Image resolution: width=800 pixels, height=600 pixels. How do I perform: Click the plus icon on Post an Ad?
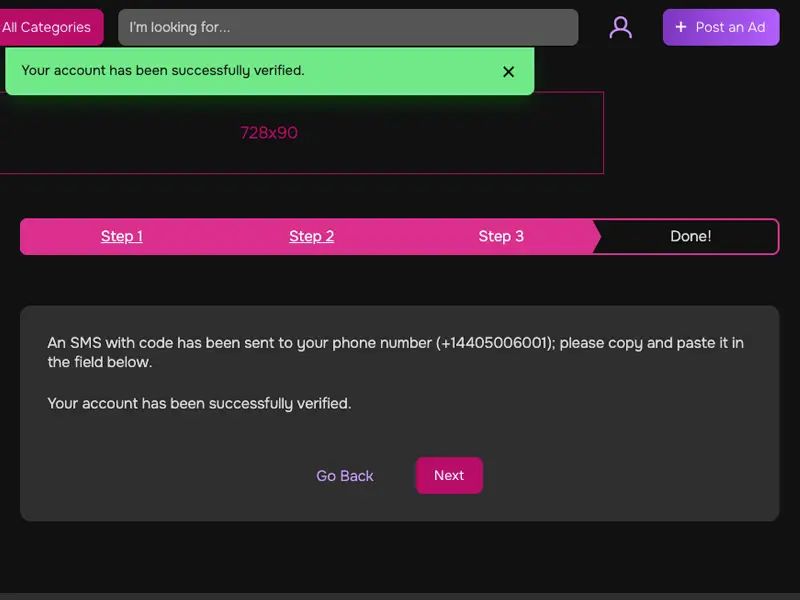tap(681, 27)
